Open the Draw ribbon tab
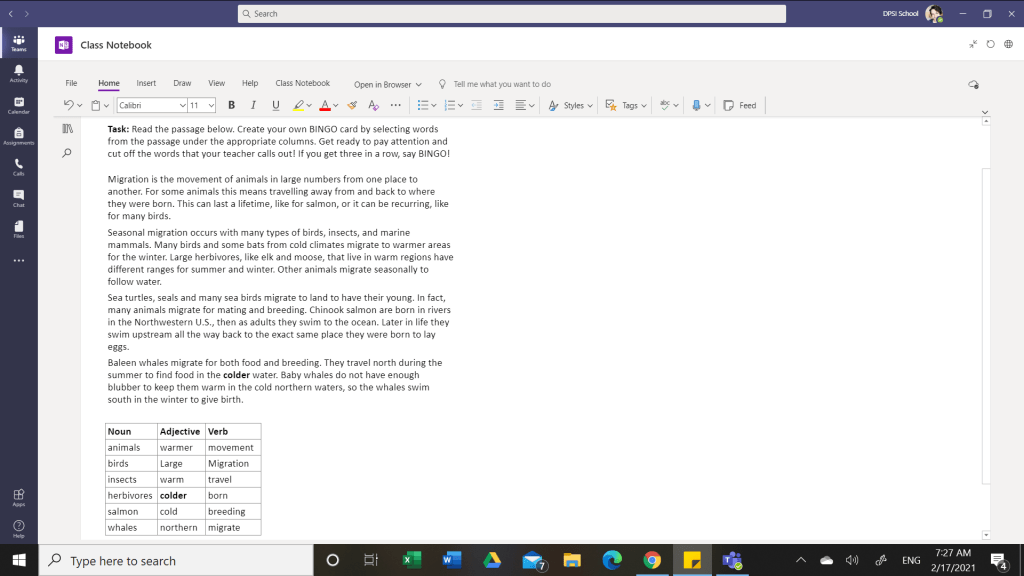The width and height of the screenshot is (1024, 576). 182,83
